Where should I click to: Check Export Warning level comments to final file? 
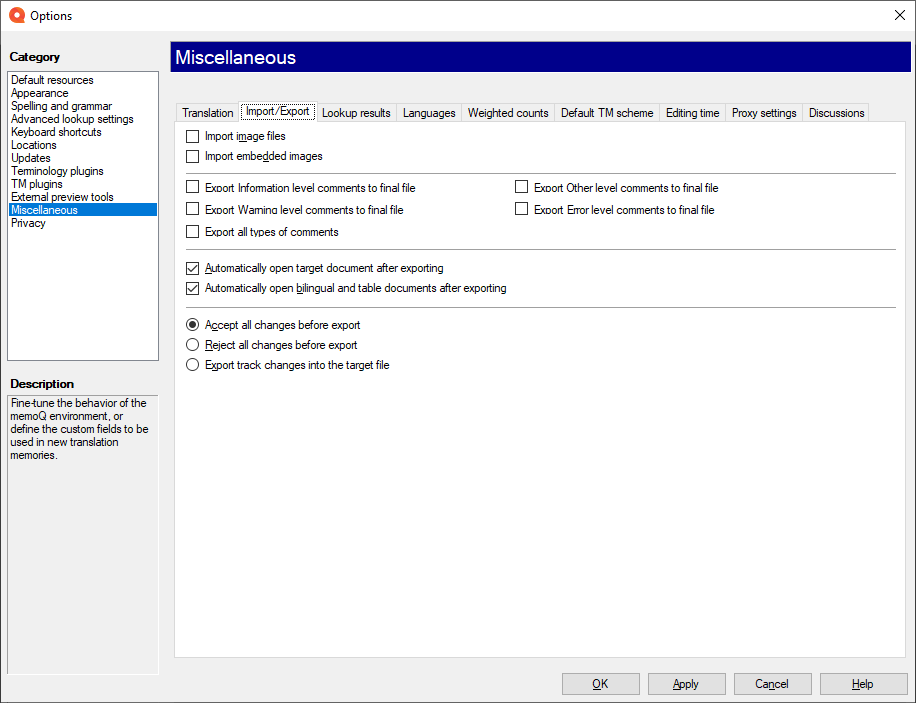(x=191, y=210)
